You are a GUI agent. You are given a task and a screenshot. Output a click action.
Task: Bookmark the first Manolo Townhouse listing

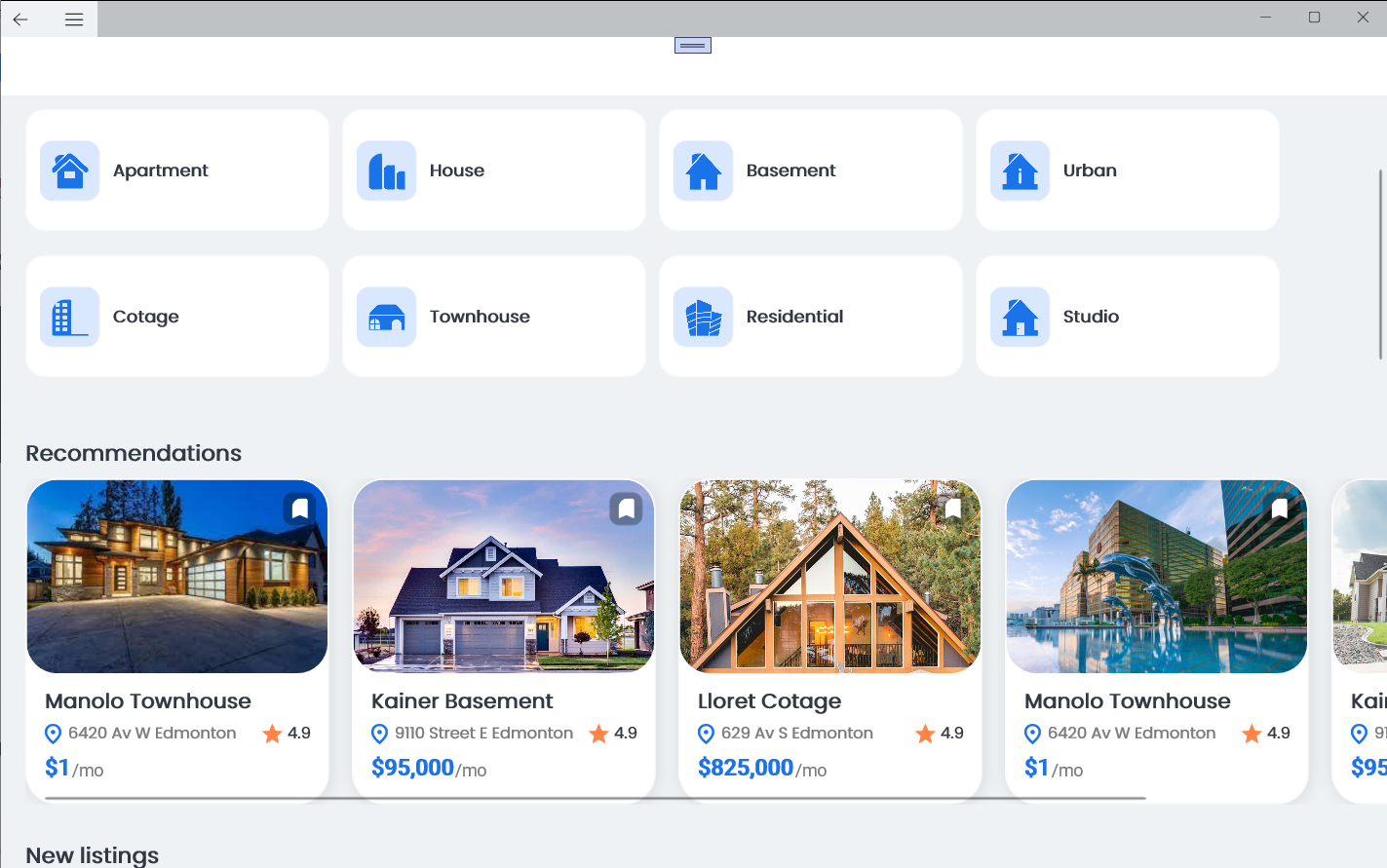pos(300,509)
